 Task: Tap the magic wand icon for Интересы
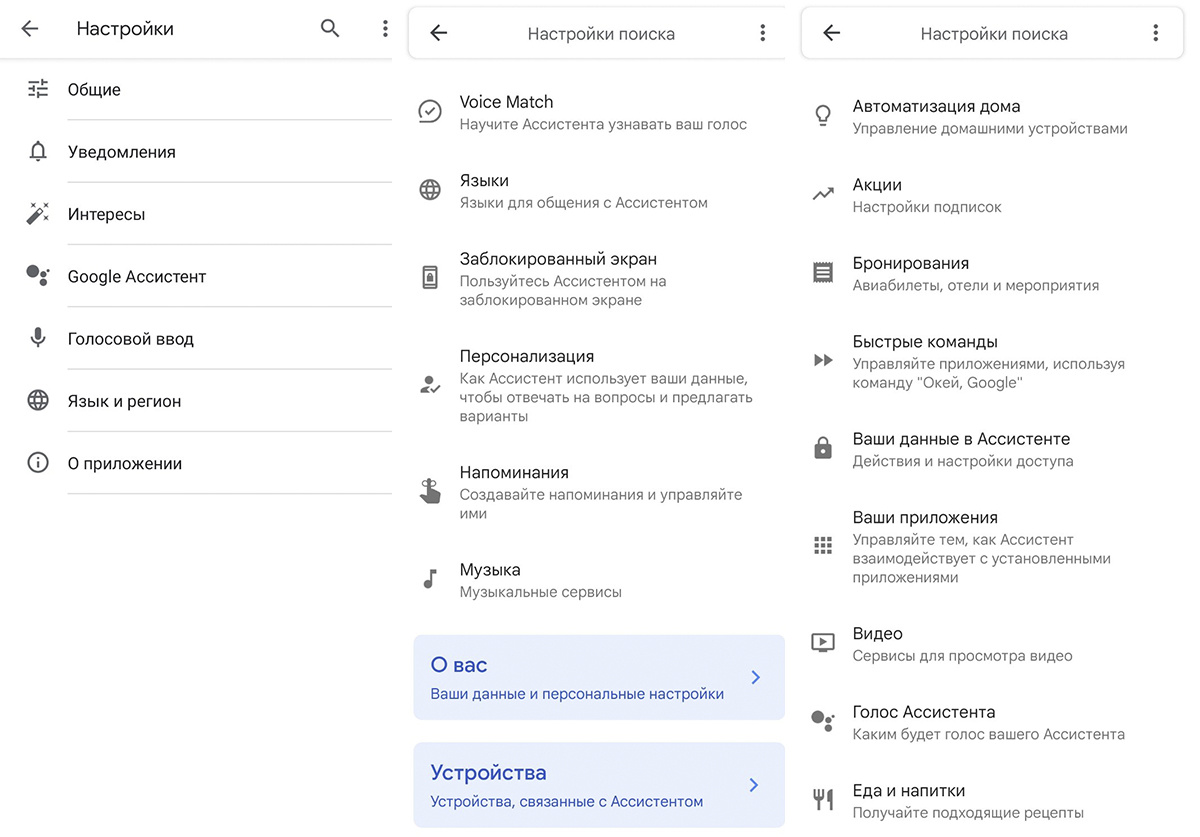pyautogui.click(x=38, y=214)
